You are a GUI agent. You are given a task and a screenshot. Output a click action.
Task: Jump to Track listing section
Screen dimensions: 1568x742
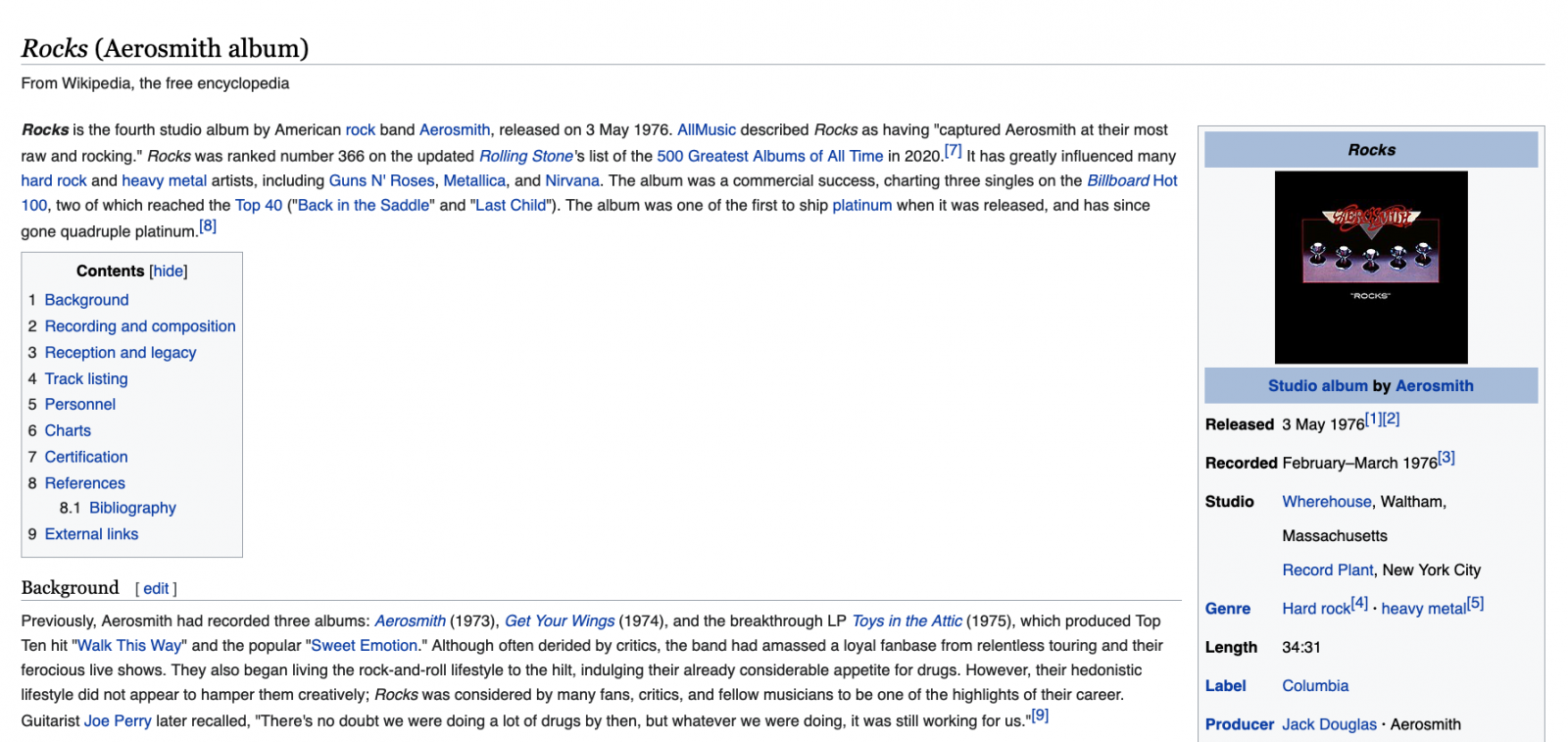pos(86,379)
